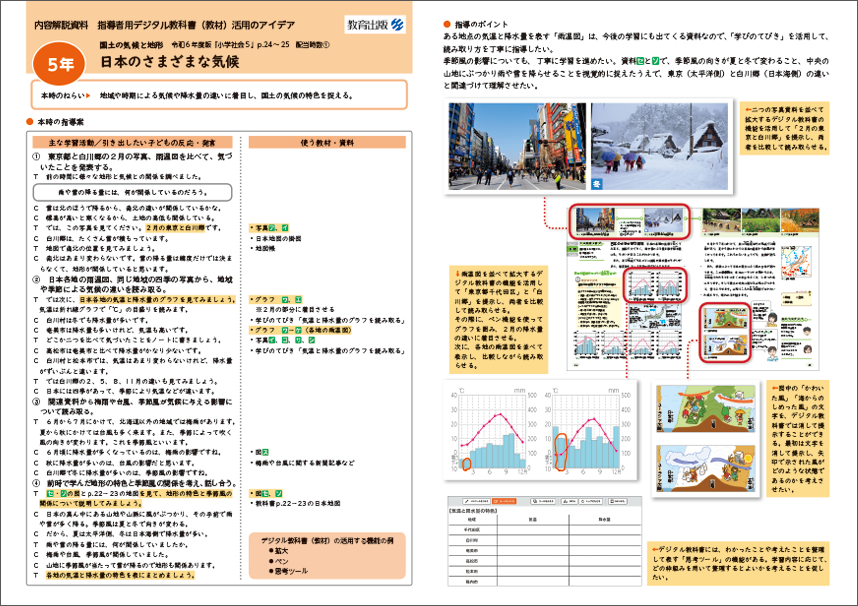Image resolution: width=858 pixels, height=606 pixels.
Task: Click the yellow note about 思考ツール function
Action: [x=738, y=563]
